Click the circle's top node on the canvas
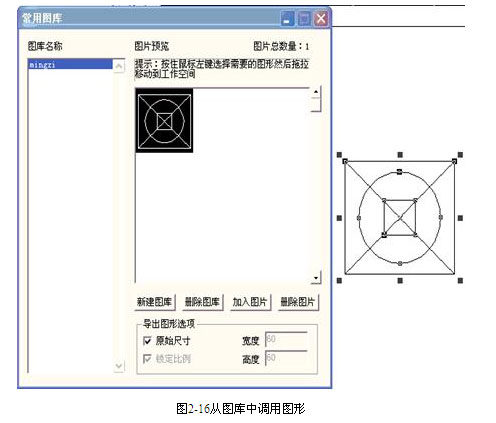The width and height of the screenshot is (496, 423). coord(399,172)
